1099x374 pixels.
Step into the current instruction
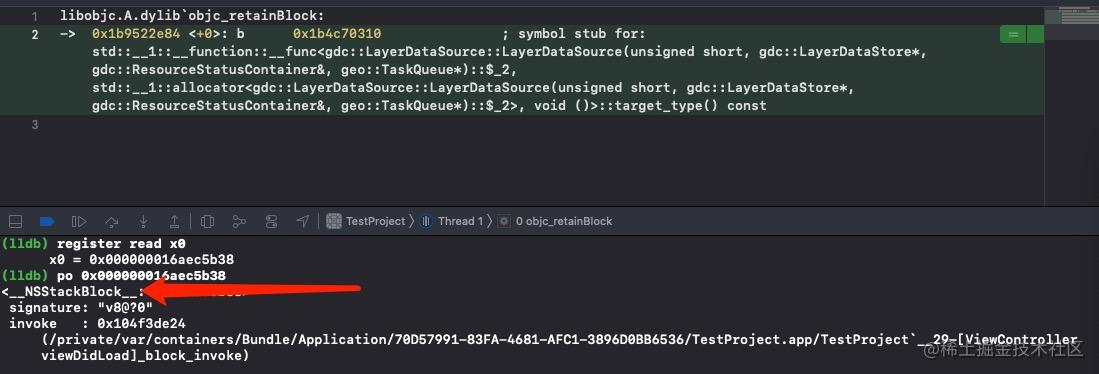[x=143, y=221]
